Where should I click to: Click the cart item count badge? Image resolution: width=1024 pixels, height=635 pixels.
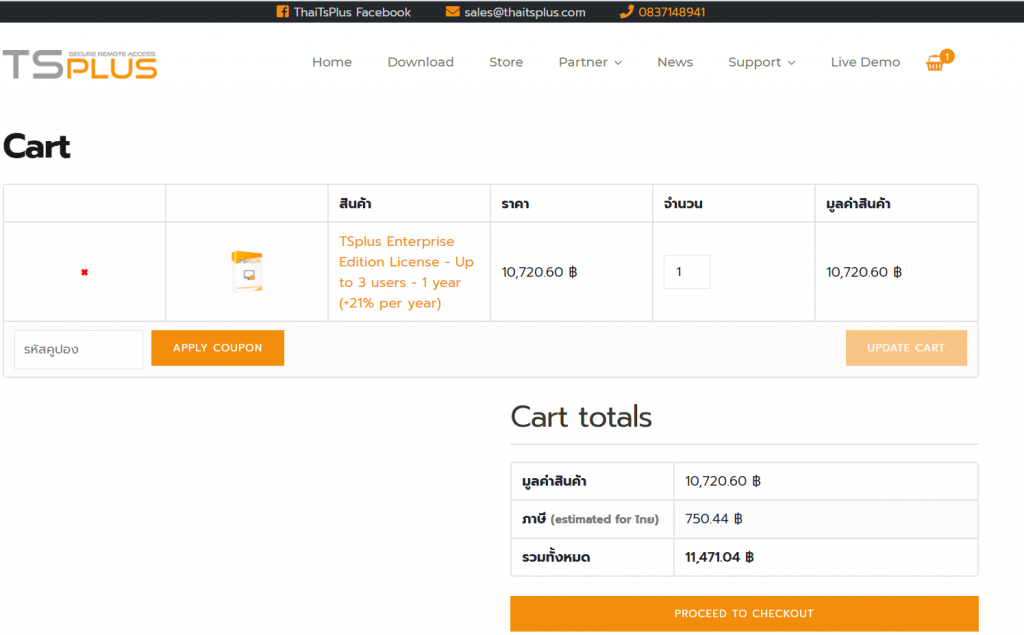(x=946, y=57)
